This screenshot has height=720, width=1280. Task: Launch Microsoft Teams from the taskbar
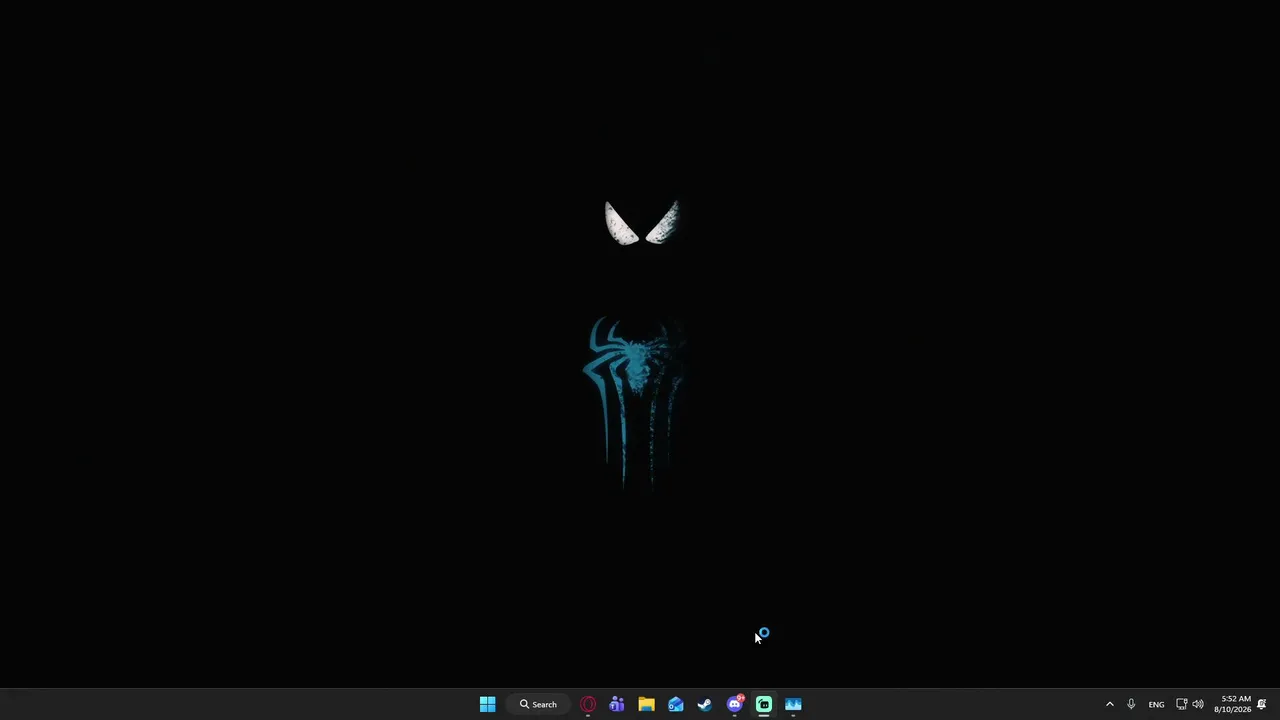[x=617, y=704]
